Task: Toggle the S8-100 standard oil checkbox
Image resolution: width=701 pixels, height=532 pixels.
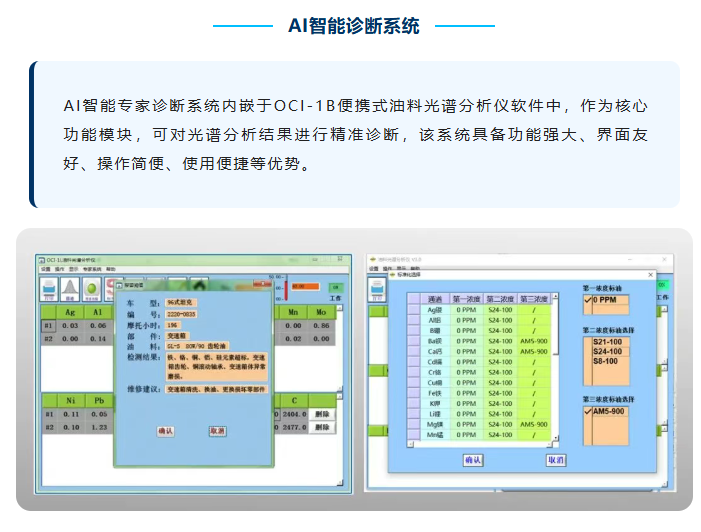Action: [x=588, y=361]
